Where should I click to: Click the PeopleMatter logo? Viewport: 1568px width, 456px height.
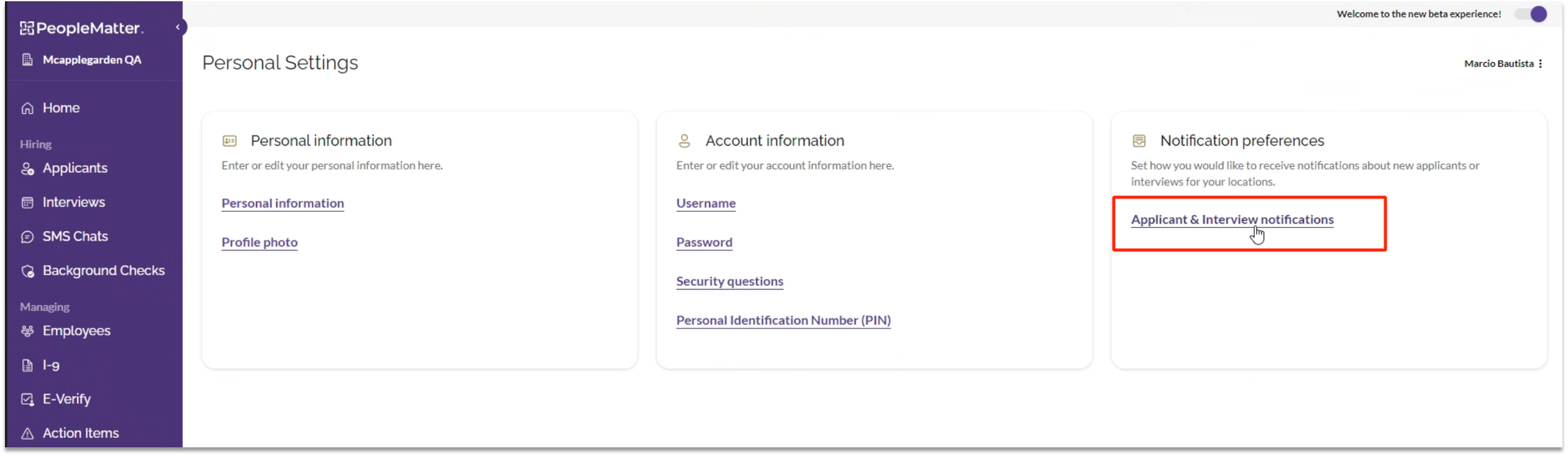coord(81,28)
